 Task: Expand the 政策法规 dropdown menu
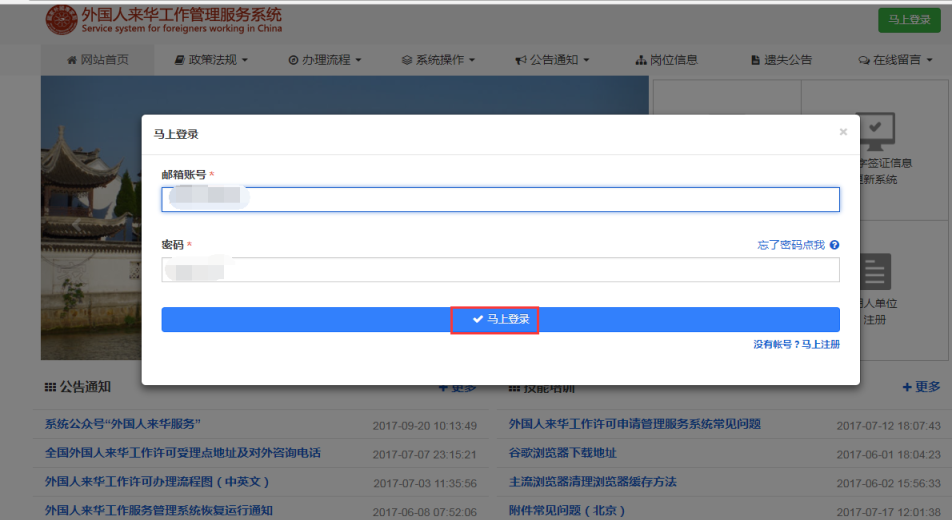211,60
